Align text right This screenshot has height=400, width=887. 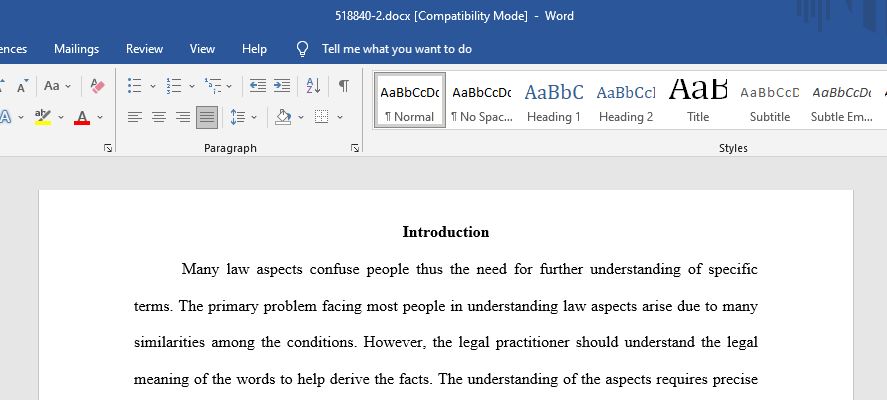point(183,117)
